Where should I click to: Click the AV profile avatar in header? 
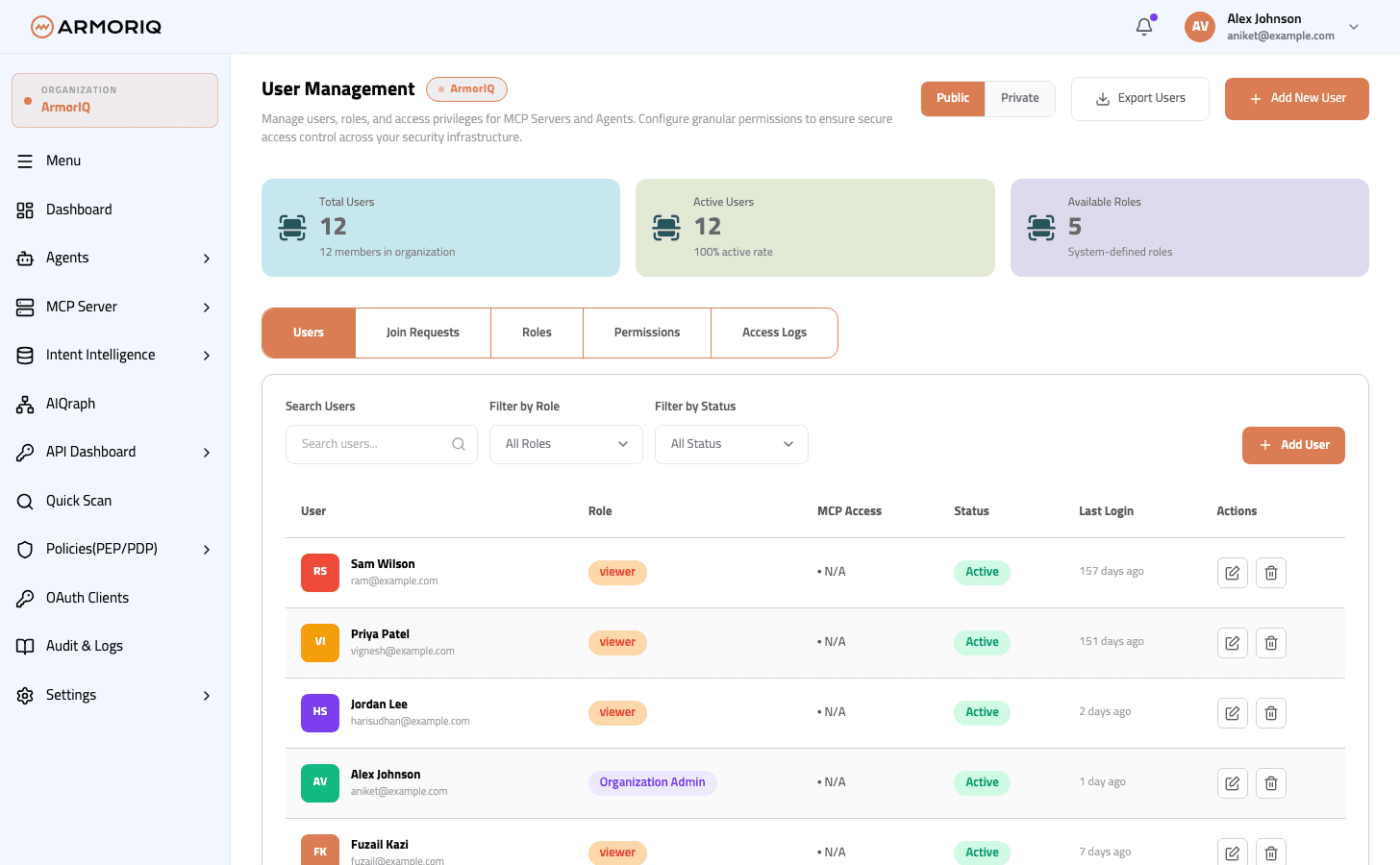coord(1200,27)
